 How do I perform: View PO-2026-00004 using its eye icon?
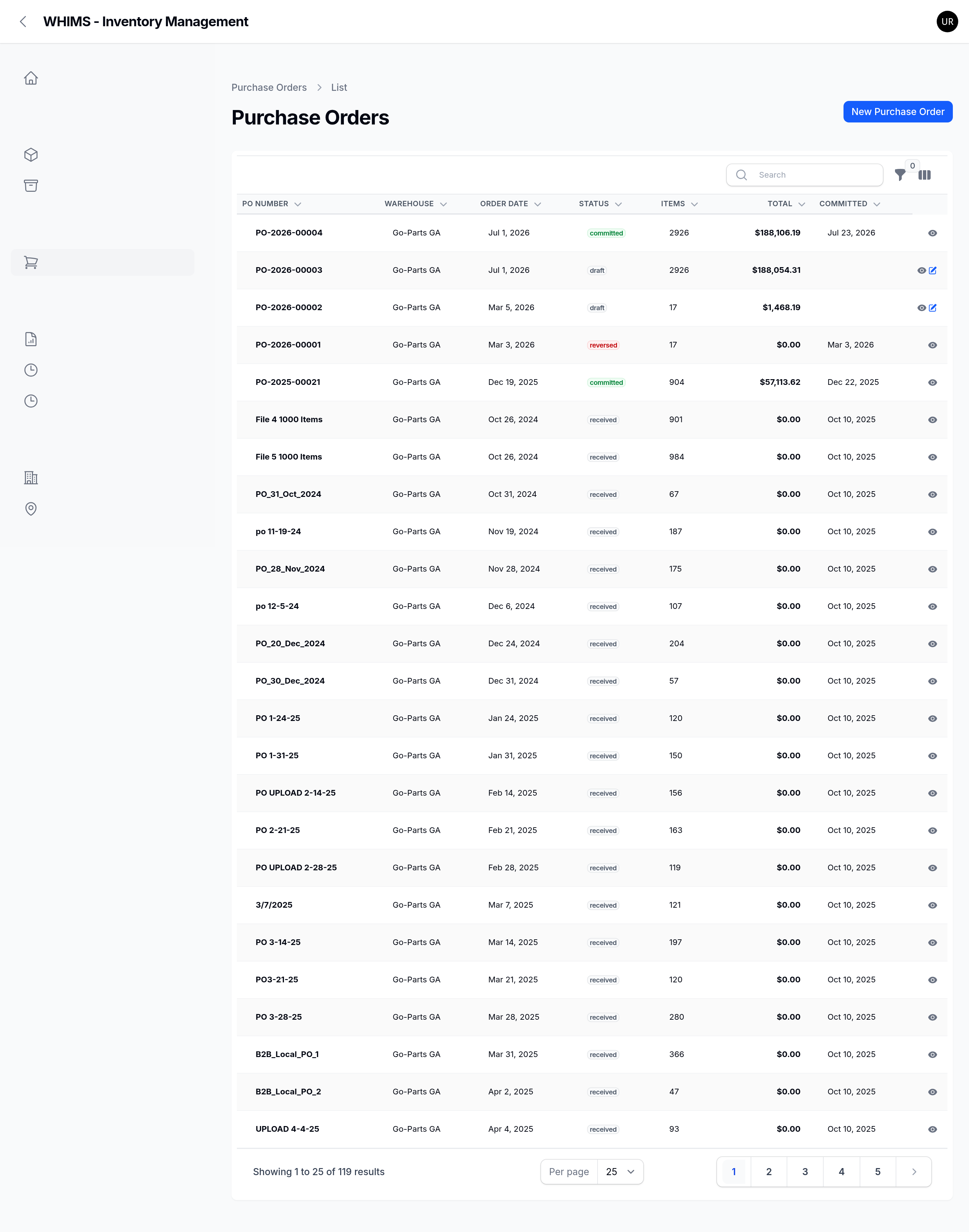932,233
